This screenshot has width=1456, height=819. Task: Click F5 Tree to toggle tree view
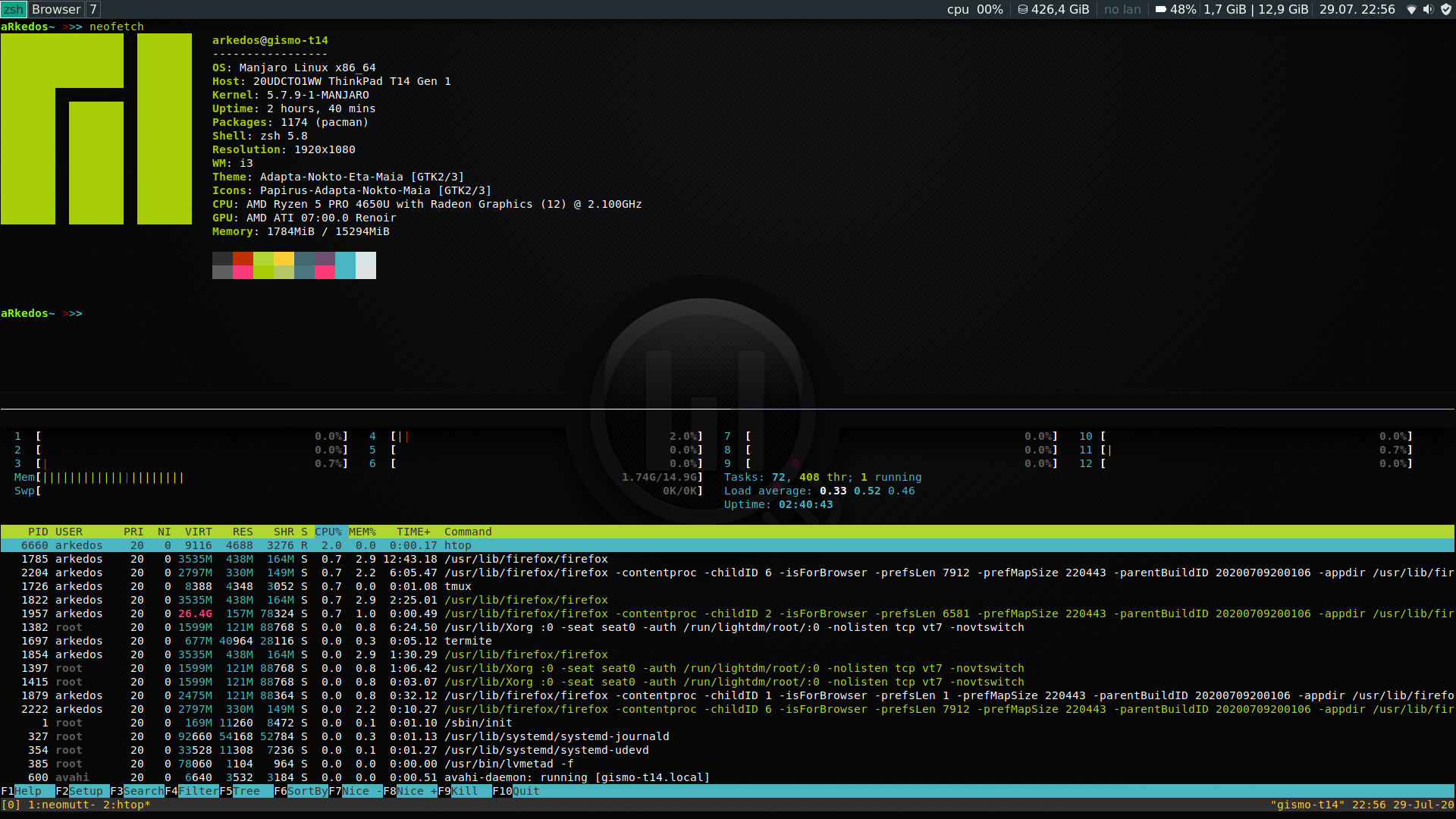[246, 791]
